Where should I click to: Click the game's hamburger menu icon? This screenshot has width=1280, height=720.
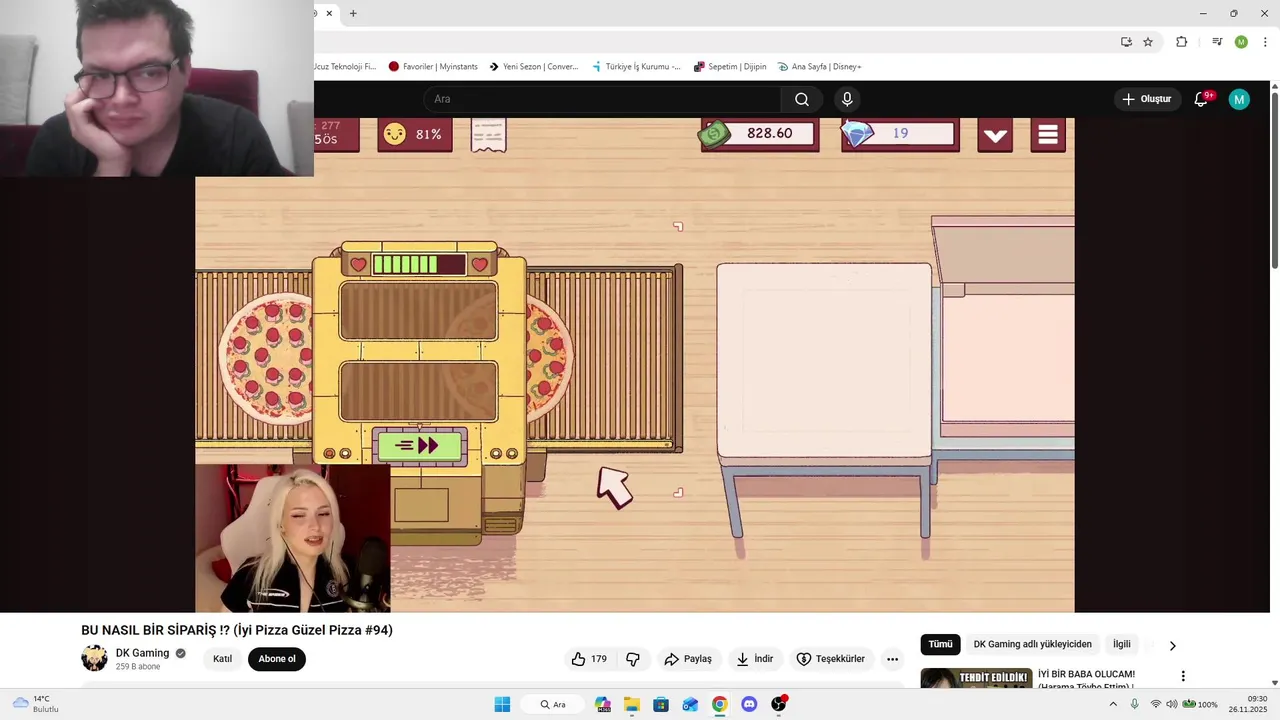coord(1048,135)
